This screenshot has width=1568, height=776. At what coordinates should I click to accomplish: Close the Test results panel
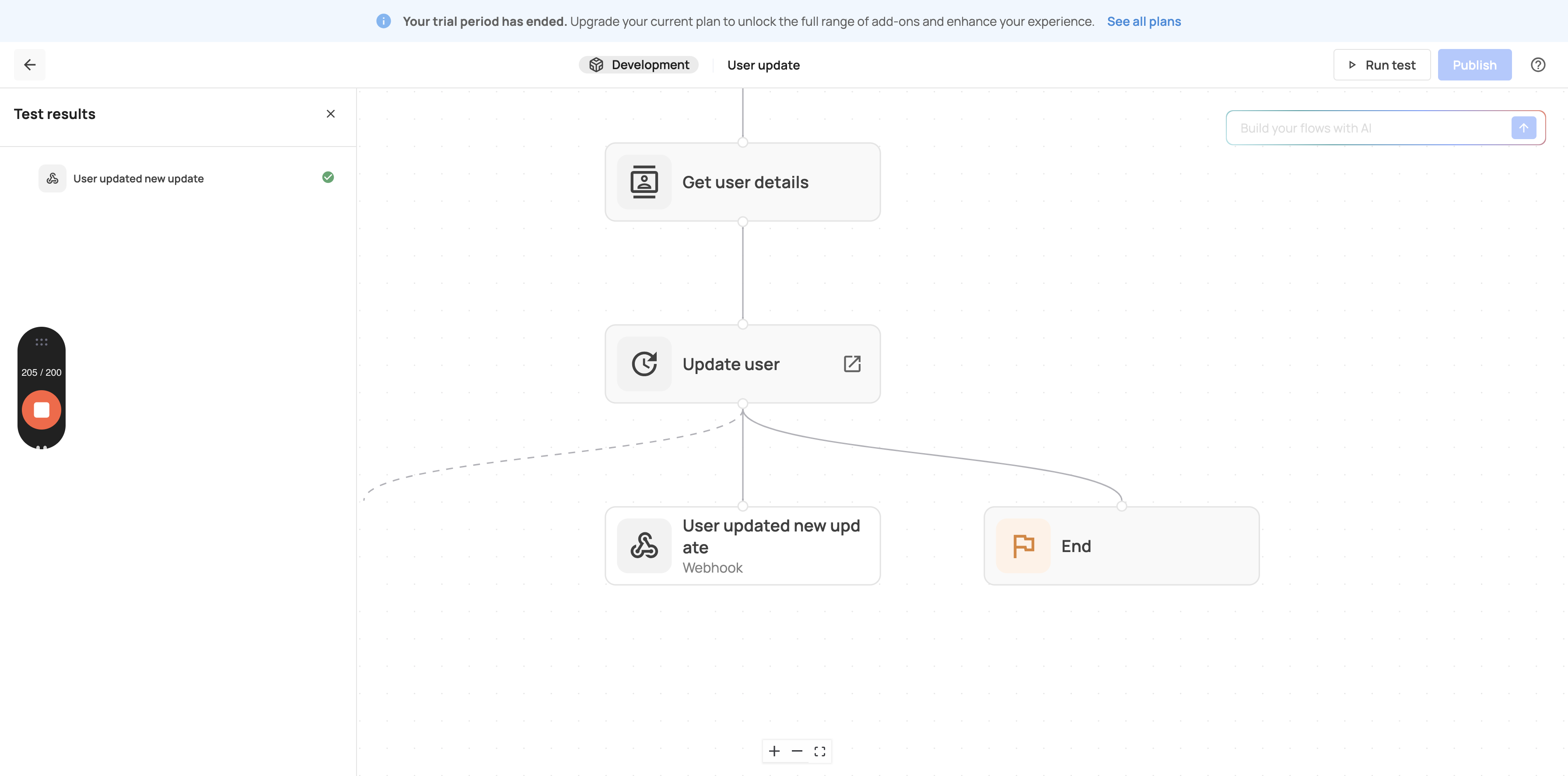(x=330, y=114)
